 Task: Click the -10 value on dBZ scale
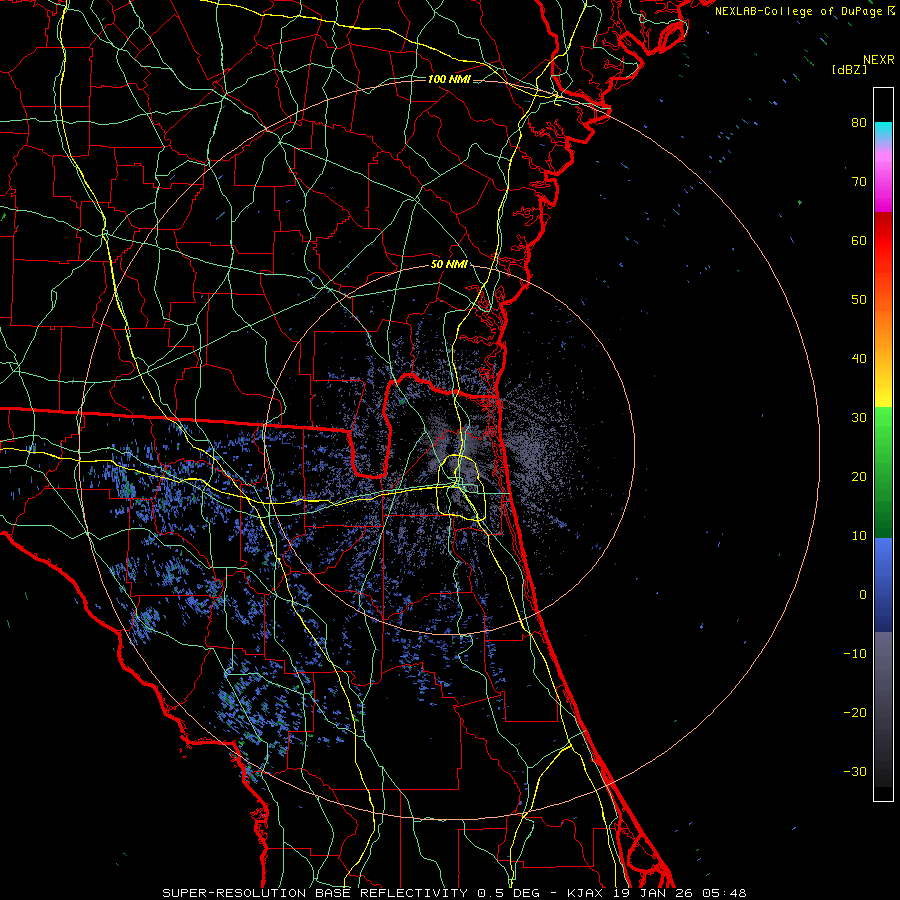tap(855, 654)
